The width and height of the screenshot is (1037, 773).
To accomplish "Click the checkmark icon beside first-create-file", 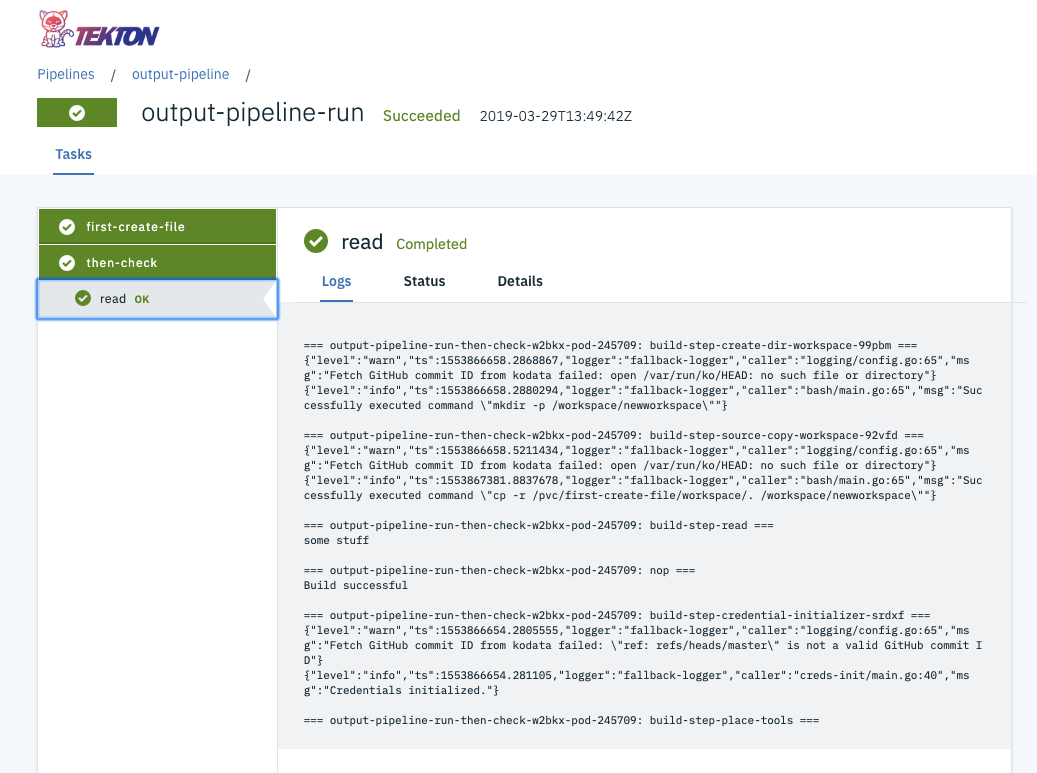I will pyautogui.click(x=67, y=227).
